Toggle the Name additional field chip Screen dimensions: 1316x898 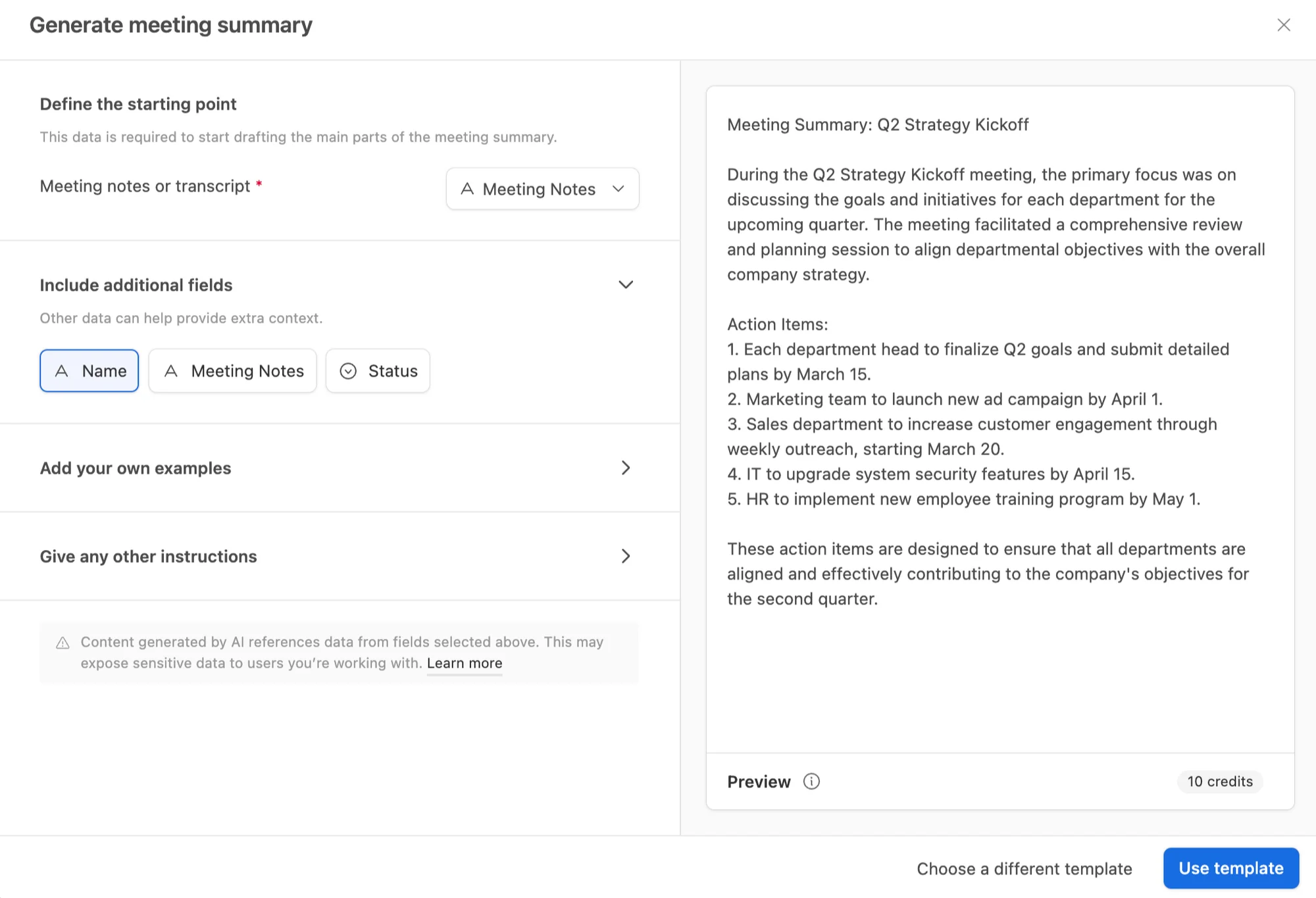(x=89, y=371)
